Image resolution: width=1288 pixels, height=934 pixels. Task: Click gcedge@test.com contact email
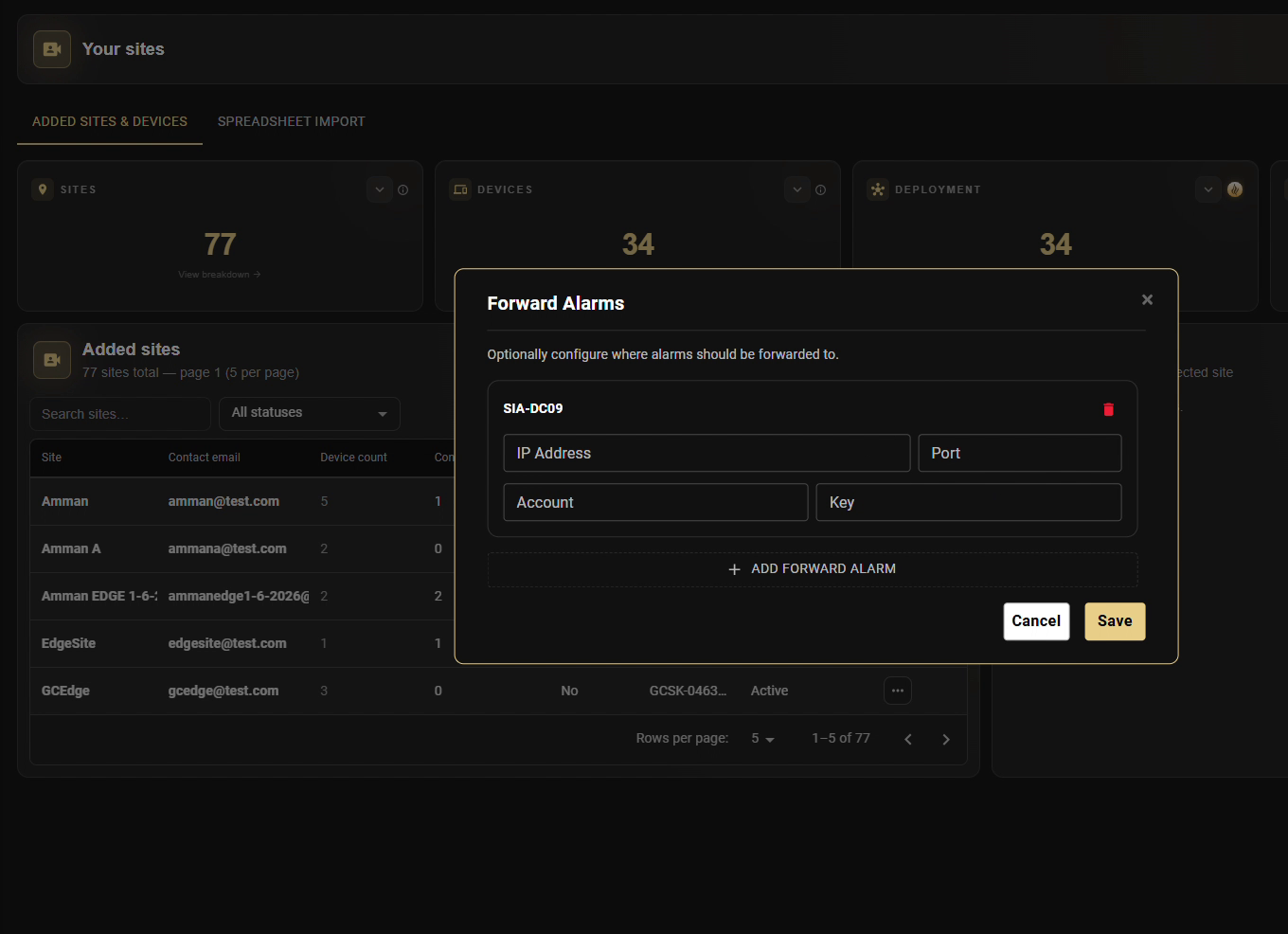(x=224, y=691)
